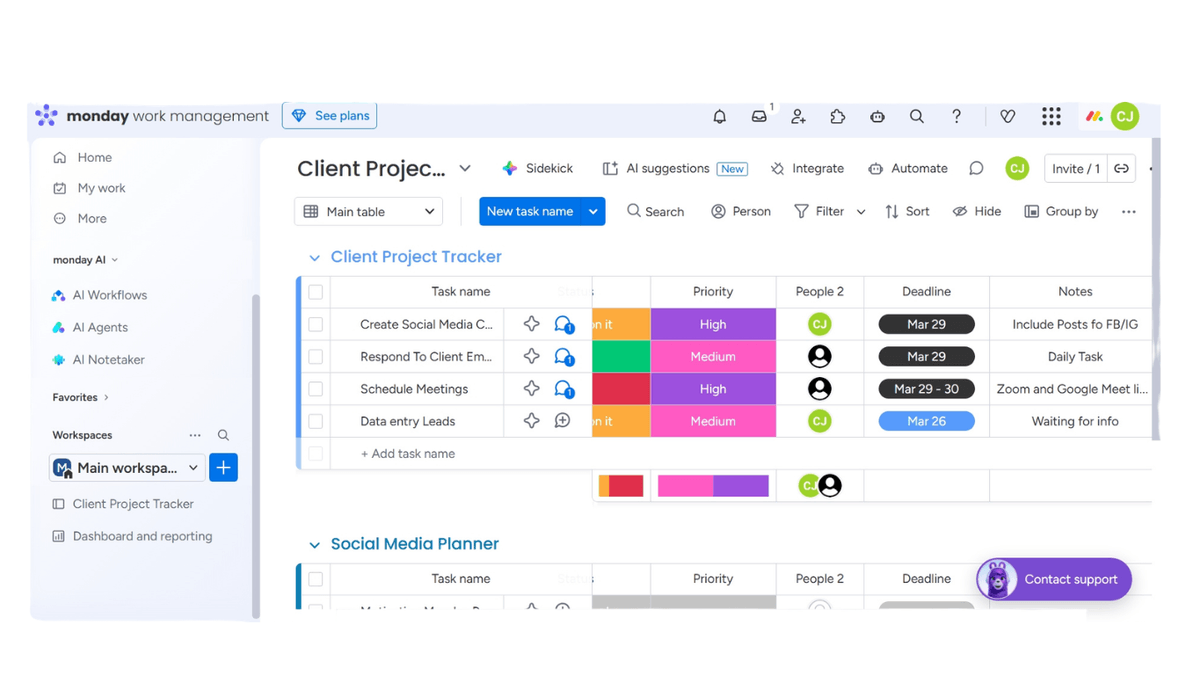Copy board link with the chain icon
1200x675 pixels.
[1121, 169]
